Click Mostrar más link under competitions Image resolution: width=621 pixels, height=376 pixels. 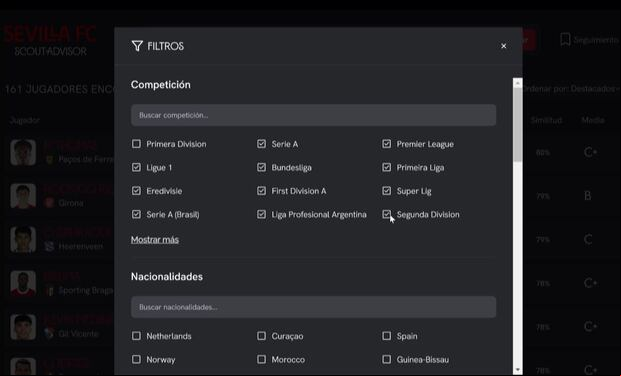coord(155,240)
